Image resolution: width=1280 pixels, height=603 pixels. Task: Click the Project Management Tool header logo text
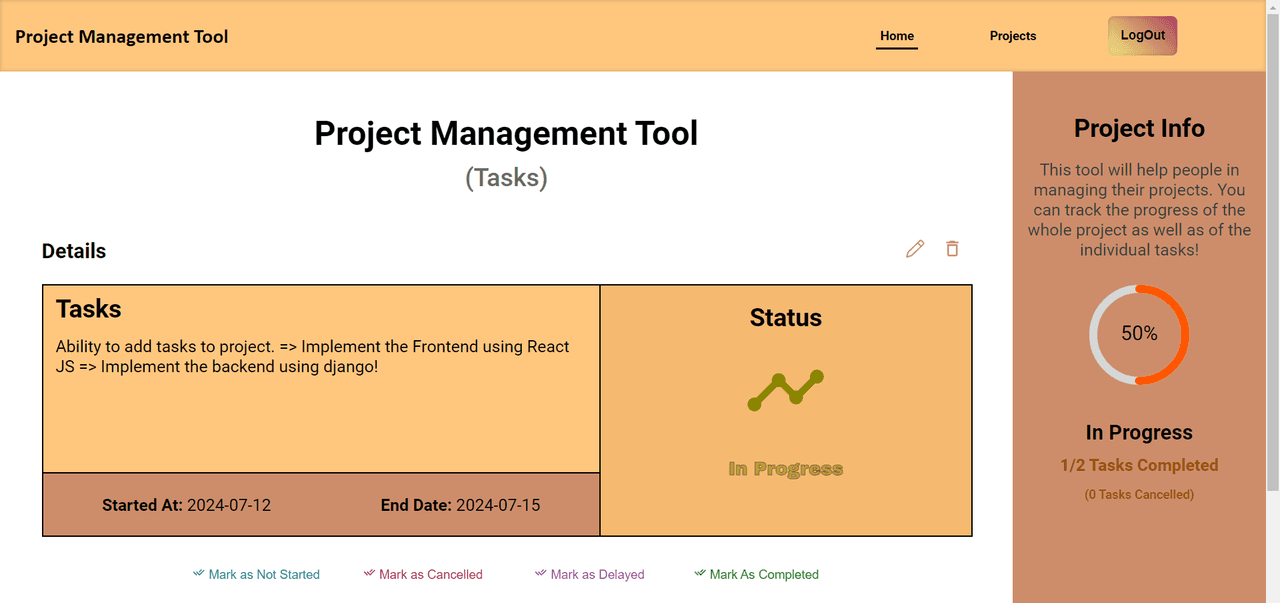(x=122, y=37)
